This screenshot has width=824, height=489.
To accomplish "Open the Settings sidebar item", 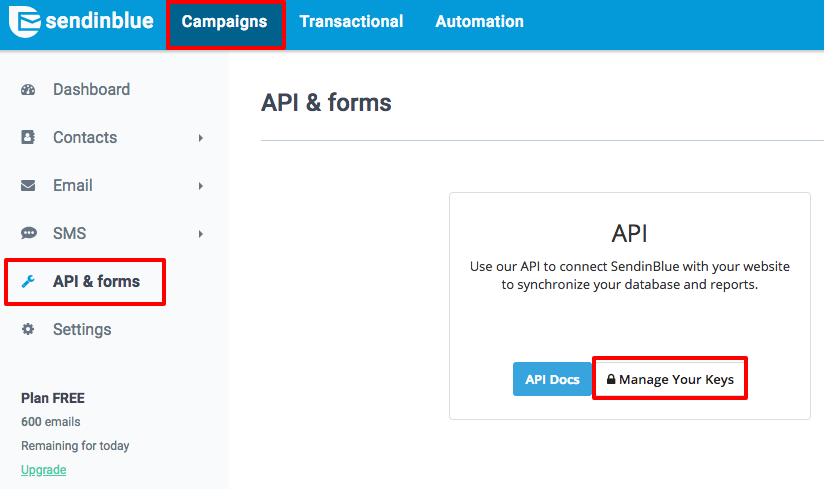I will tap(82, 330).
